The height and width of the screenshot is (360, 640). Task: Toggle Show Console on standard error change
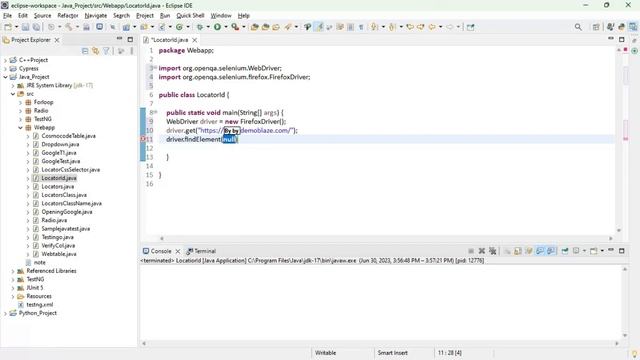click(x=551, y=251)
